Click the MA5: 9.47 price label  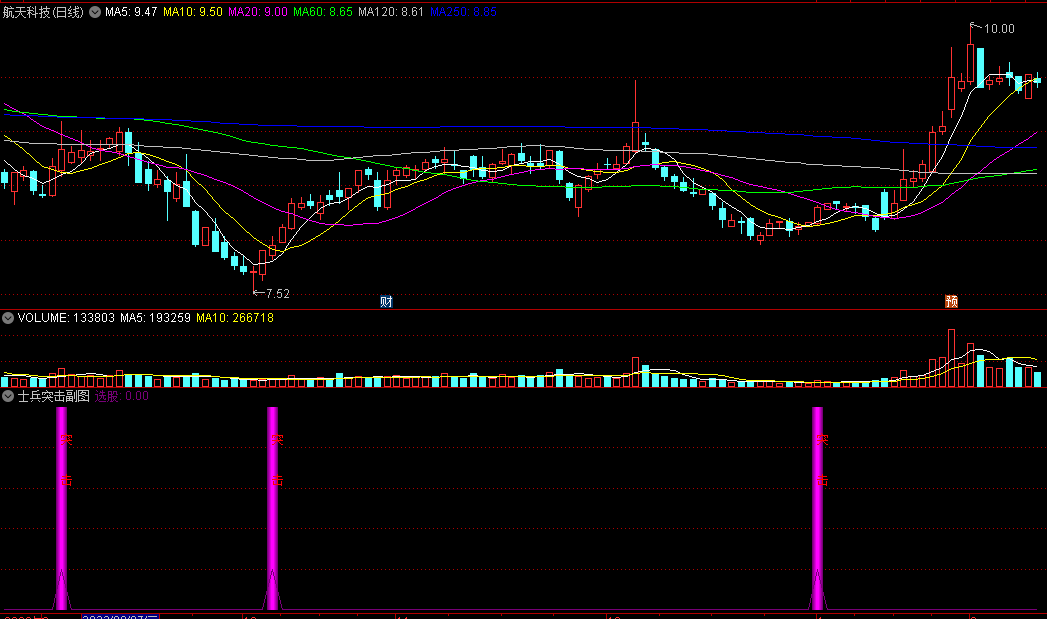[131, 12]
